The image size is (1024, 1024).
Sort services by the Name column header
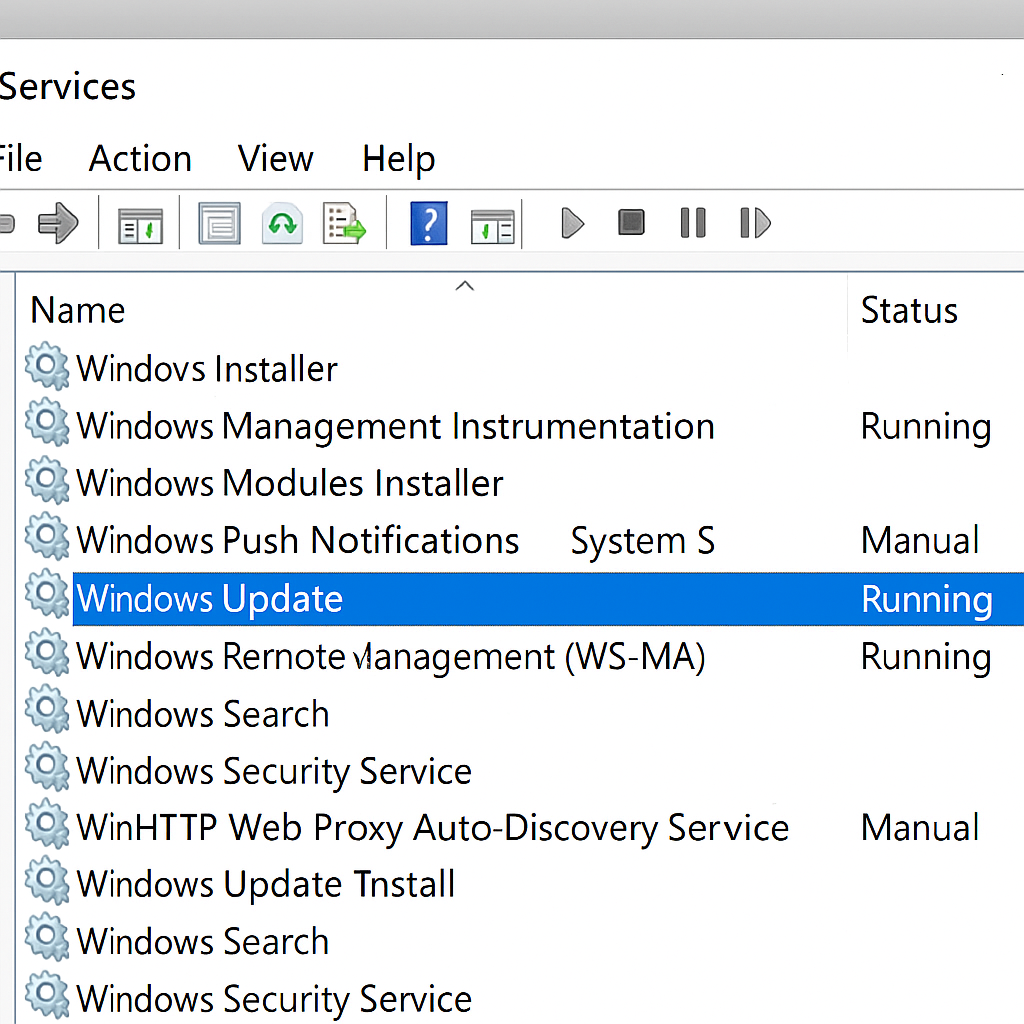78,310
